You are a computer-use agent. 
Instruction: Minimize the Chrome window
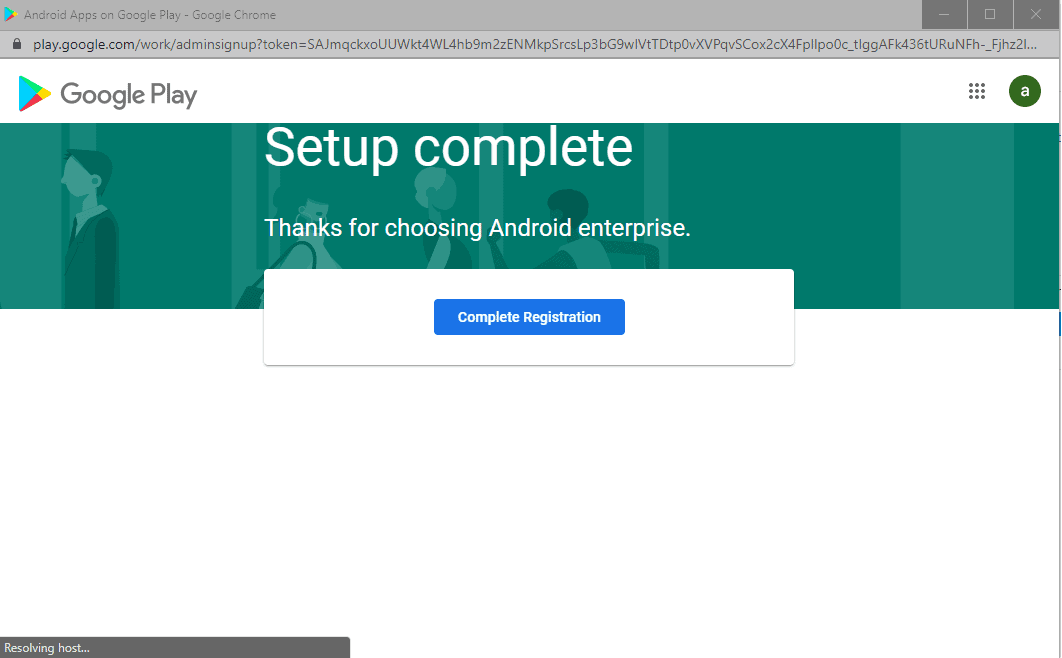coord(944,14)
